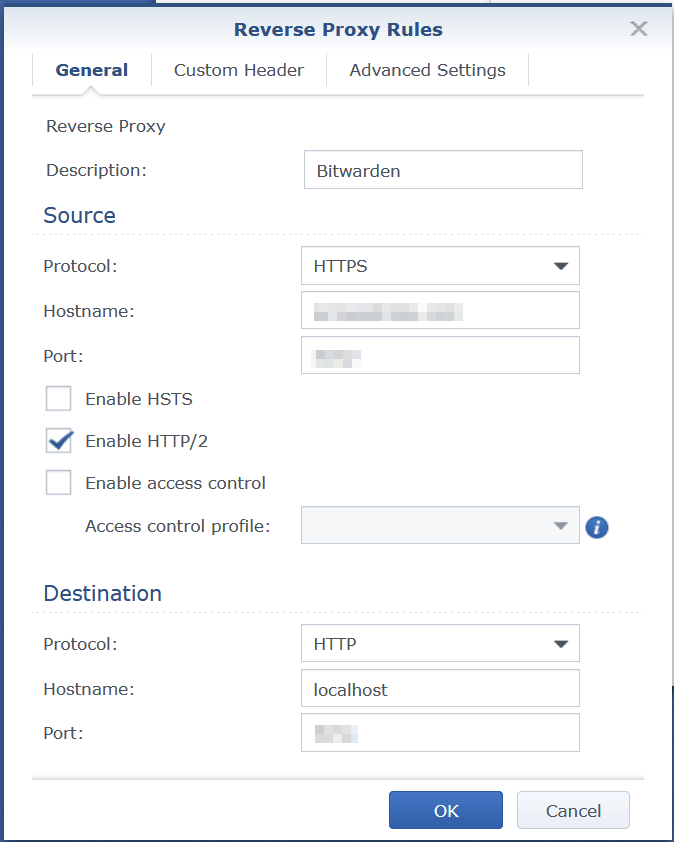Click the Enable HTTP/2 label text
This screenshot has height=842, width=674.
[147, 441]
